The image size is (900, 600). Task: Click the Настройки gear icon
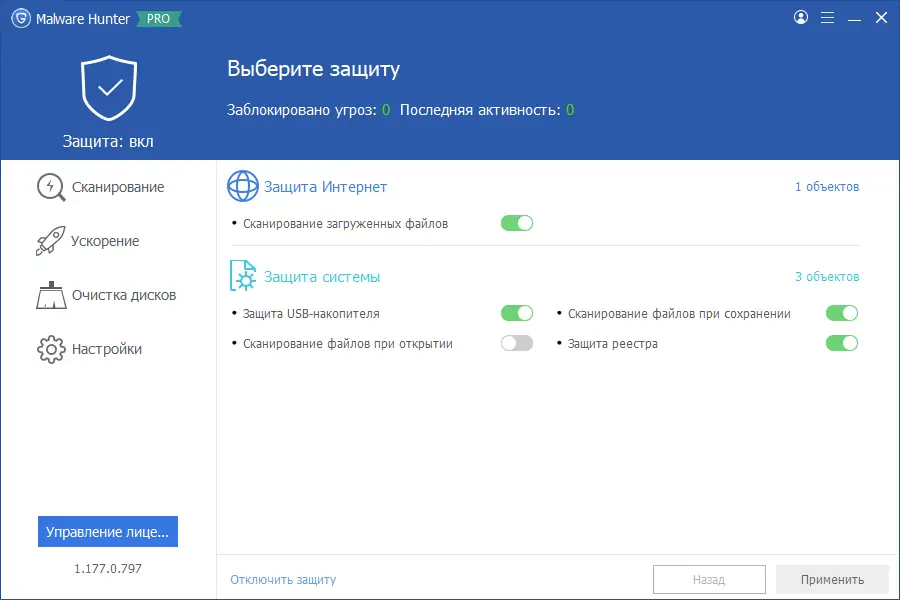(50, 349)
